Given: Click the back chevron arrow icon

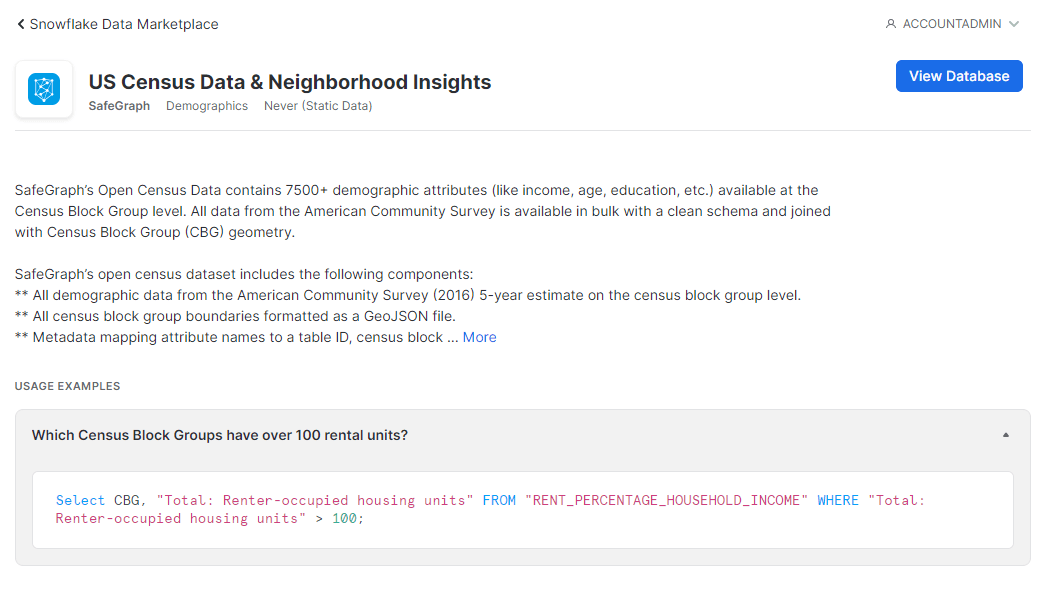Looking at the screenshot, I should [21, 24].
